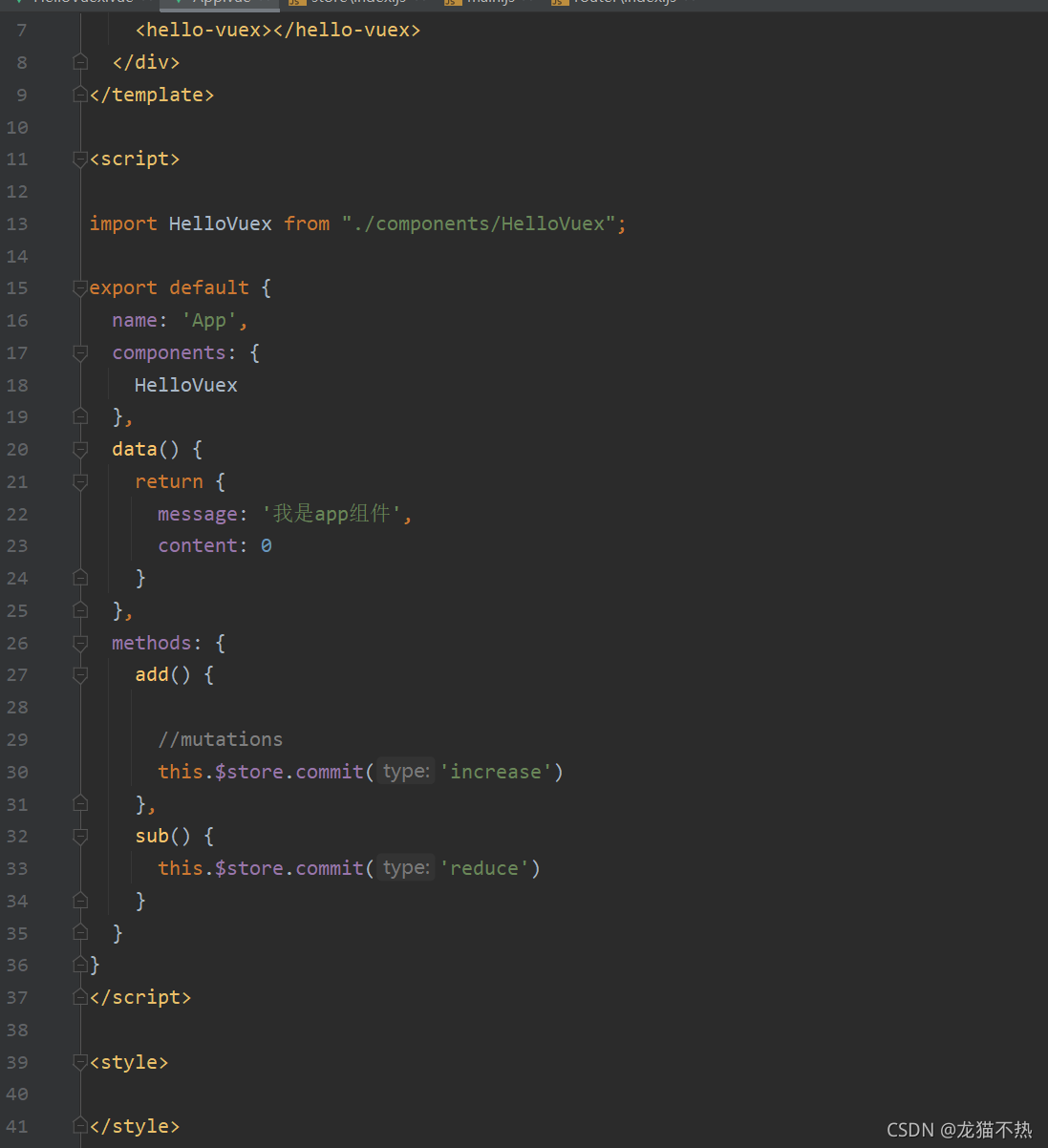The image size is (1048, 1148).
Task: Click 'commit' on the reduce commit line
Action: (x=330, y=869)
